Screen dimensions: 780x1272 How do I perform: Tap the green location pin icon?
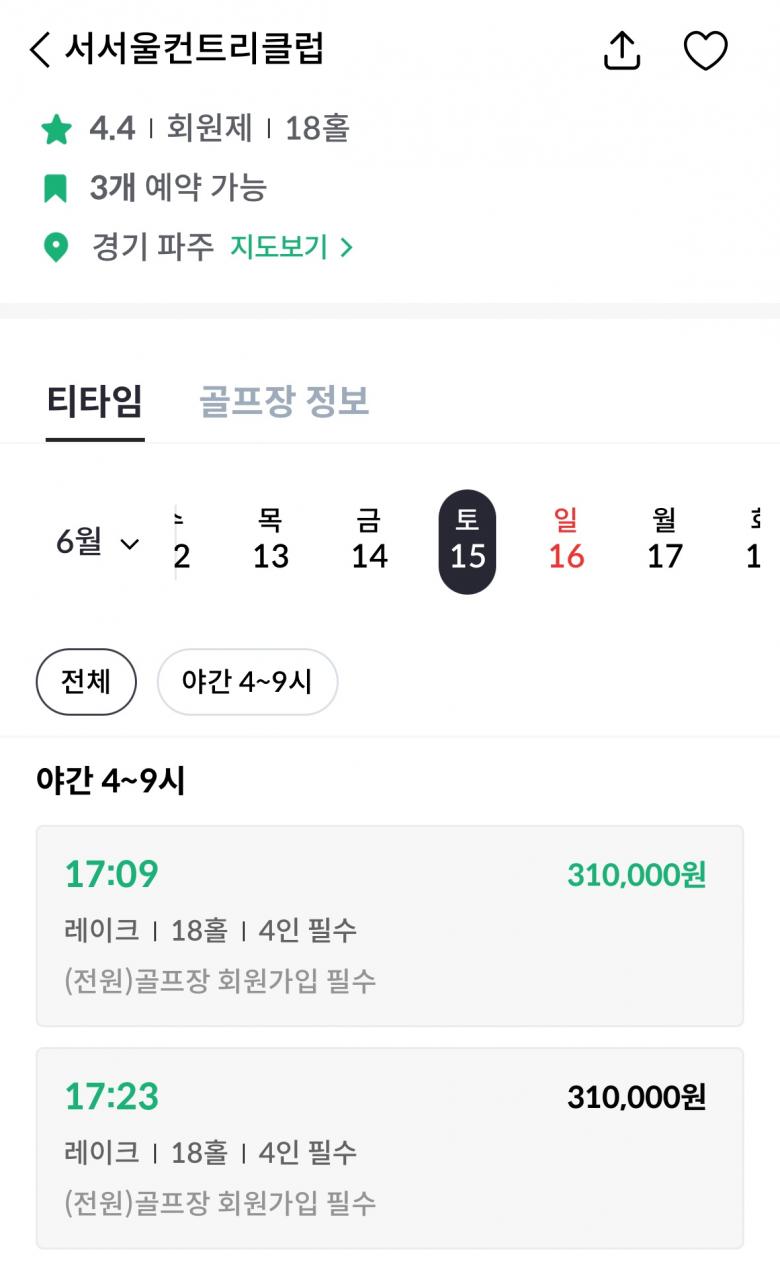tap(56, 247)
